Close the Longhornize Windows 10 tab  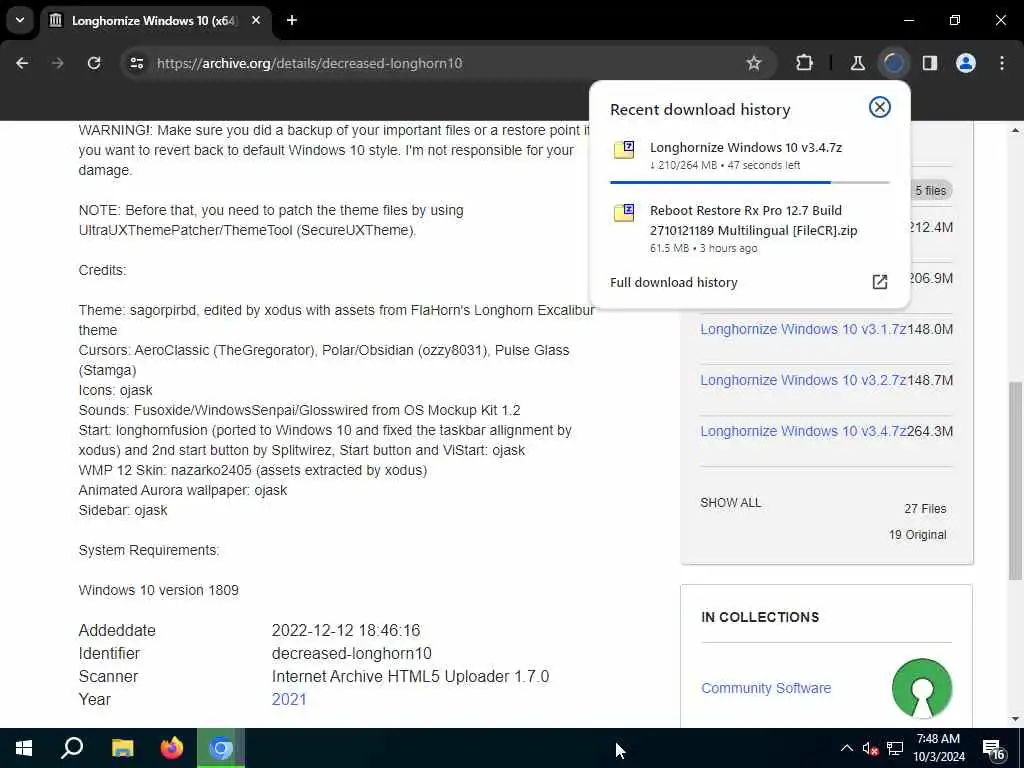coord(256,20)
